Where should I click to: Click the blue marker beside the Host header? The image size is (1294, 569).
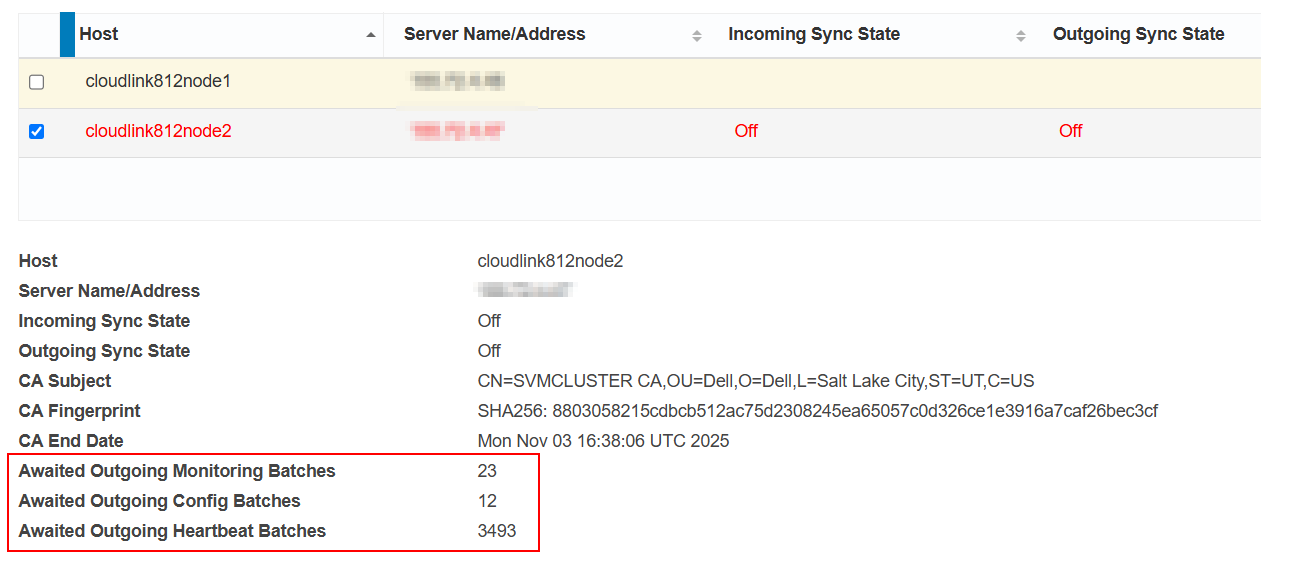(67, 34)
